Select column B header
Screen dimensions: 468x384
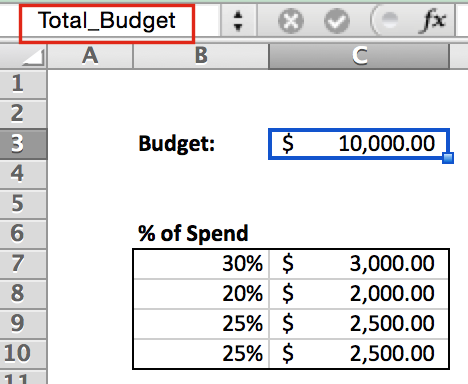click(201, 56)
